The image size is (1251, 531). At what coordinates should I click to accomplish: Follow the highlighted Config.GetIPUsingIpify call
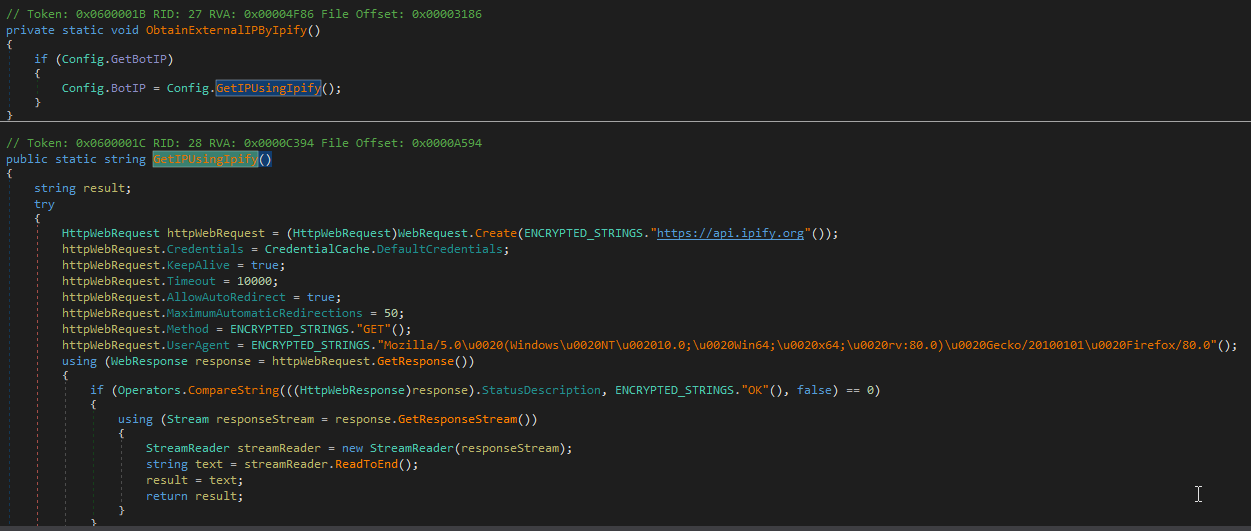point(268,88)
